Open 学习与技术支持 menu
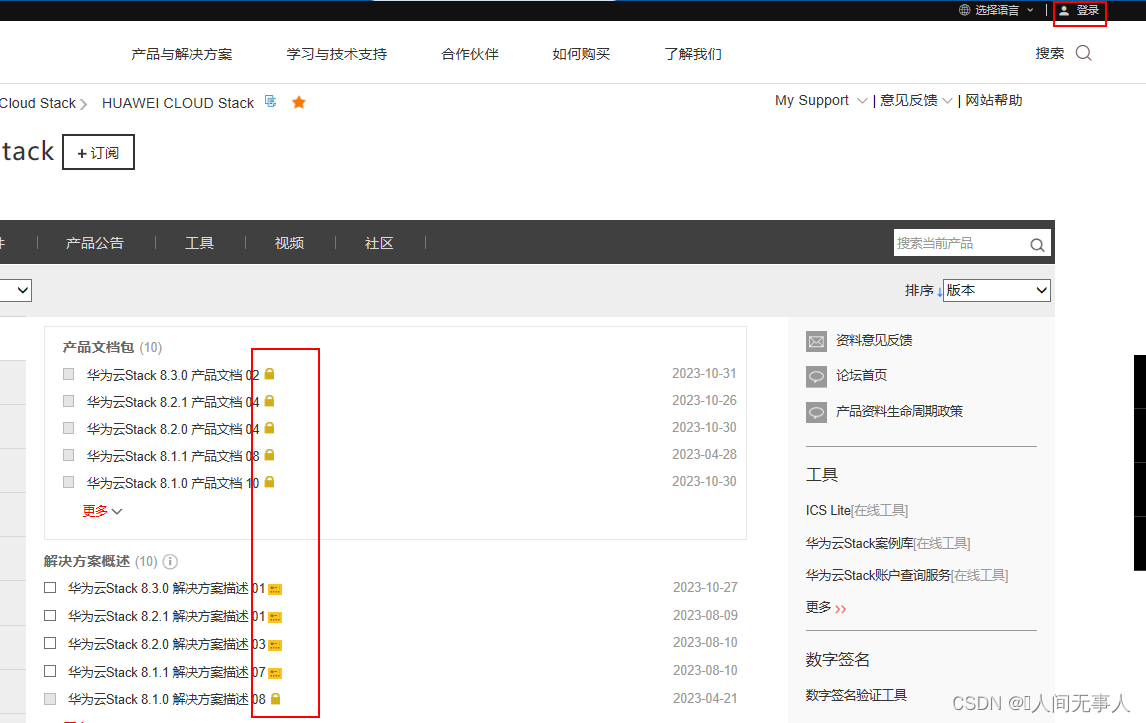Image resolution: width=1146 pixels, height=723 pixels. [x=336, y=54]
